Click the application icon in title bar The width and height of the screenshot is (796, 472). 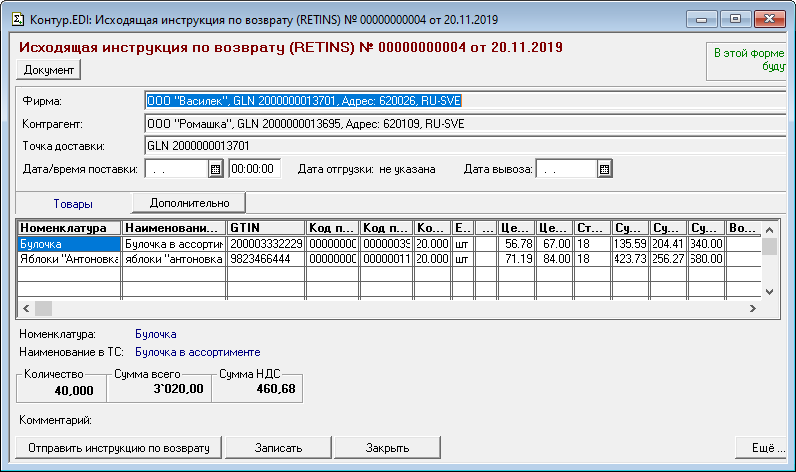point(18,19)
